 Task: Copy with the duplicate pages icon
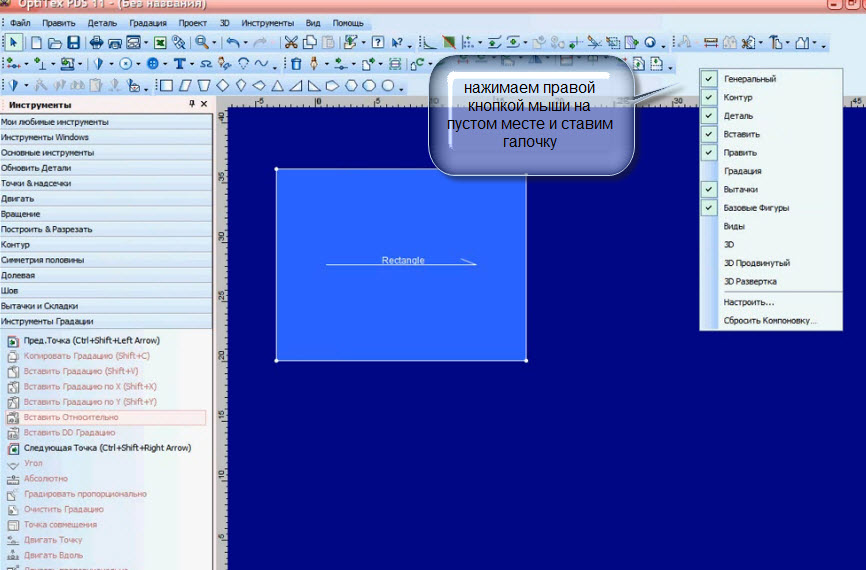pyautogui.click(x=310, y=43)
